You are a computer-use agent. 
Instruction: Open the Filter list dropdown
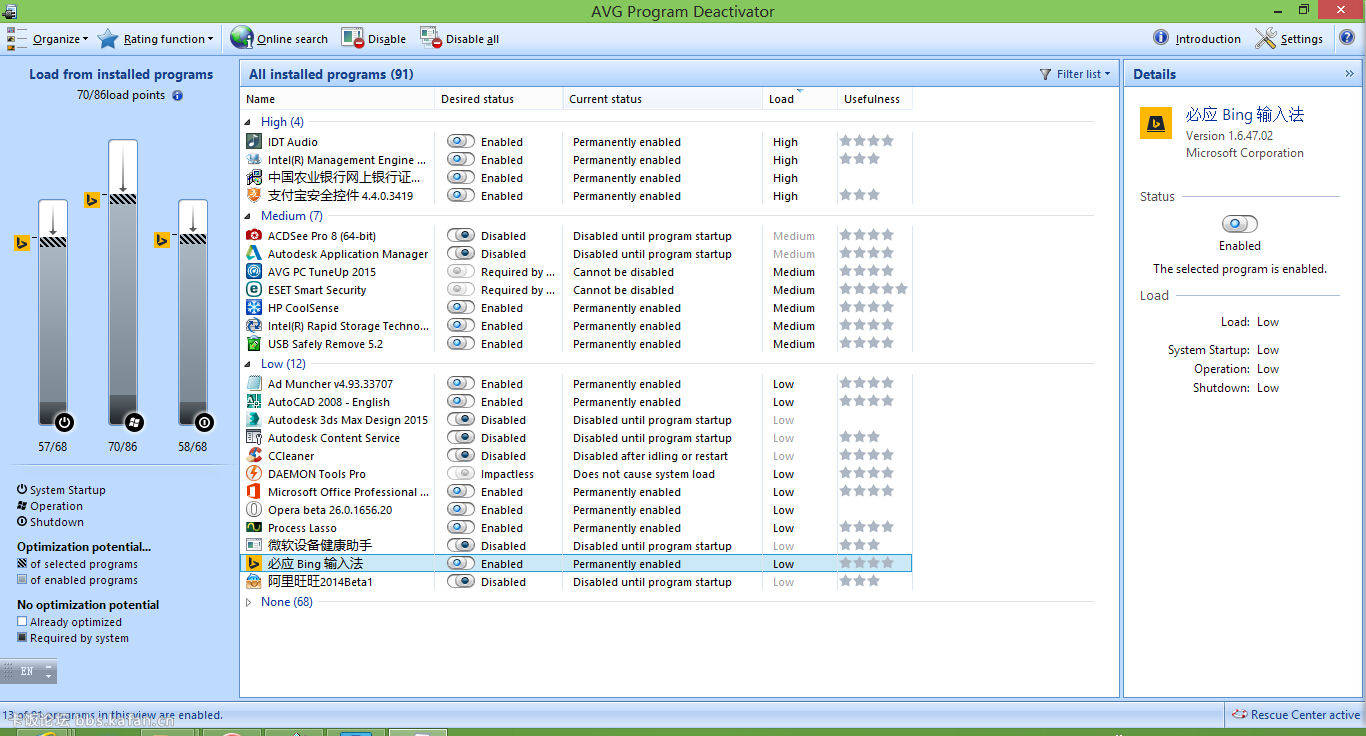point(1075,74)
